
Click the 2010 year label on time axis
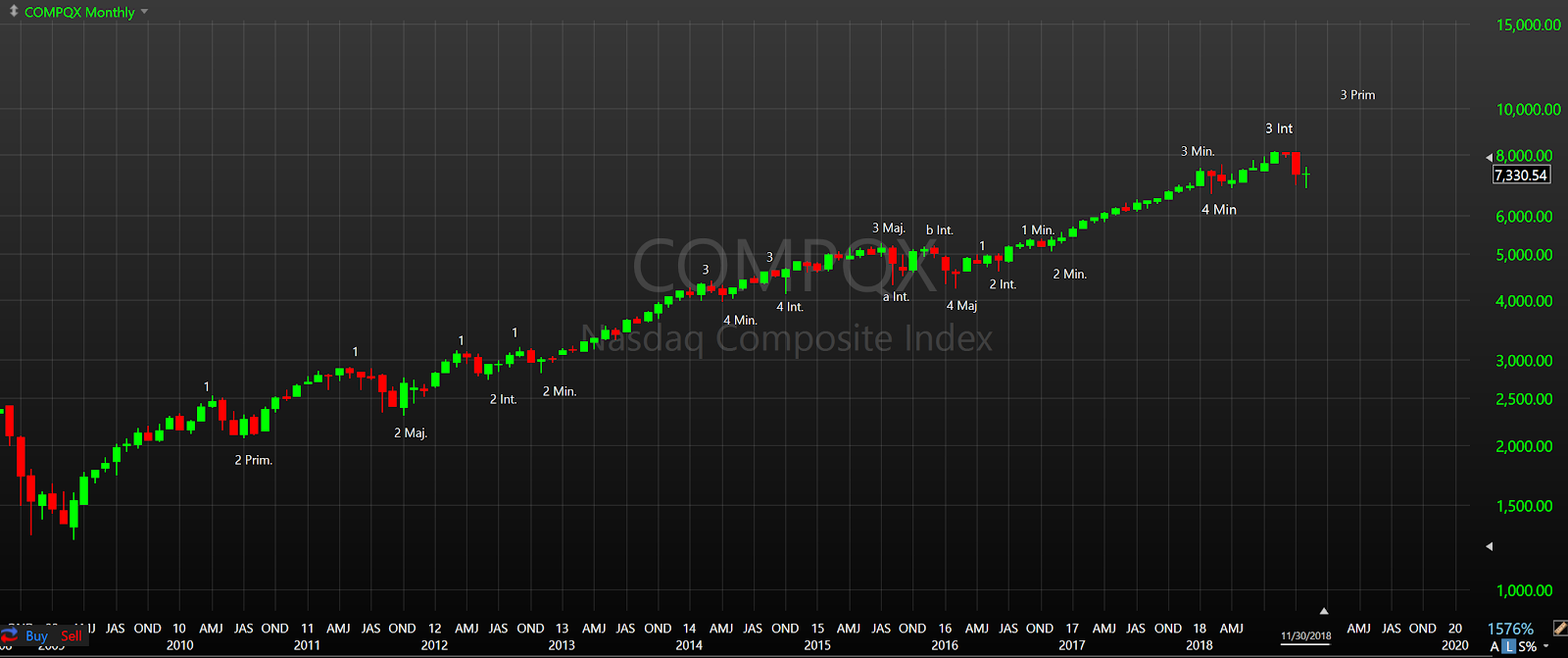[x=179, y=645]
